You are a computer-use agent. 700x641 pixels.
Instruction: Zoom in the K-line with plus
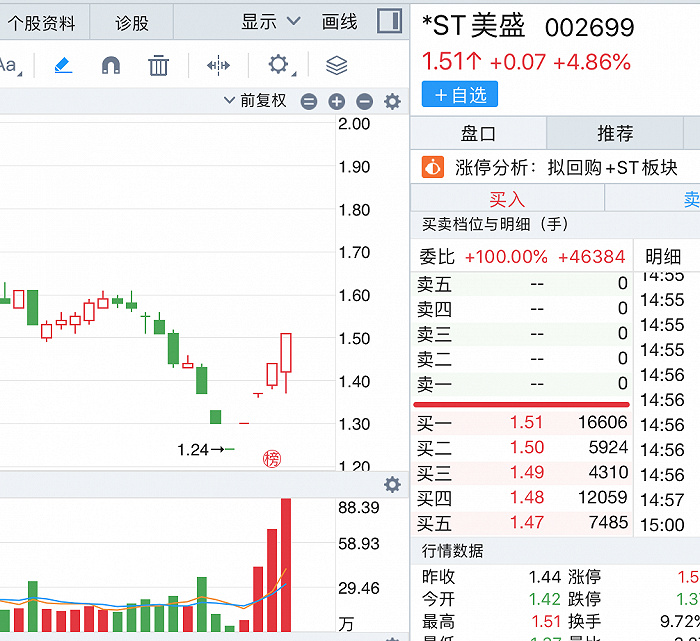[x=337, y=101]
